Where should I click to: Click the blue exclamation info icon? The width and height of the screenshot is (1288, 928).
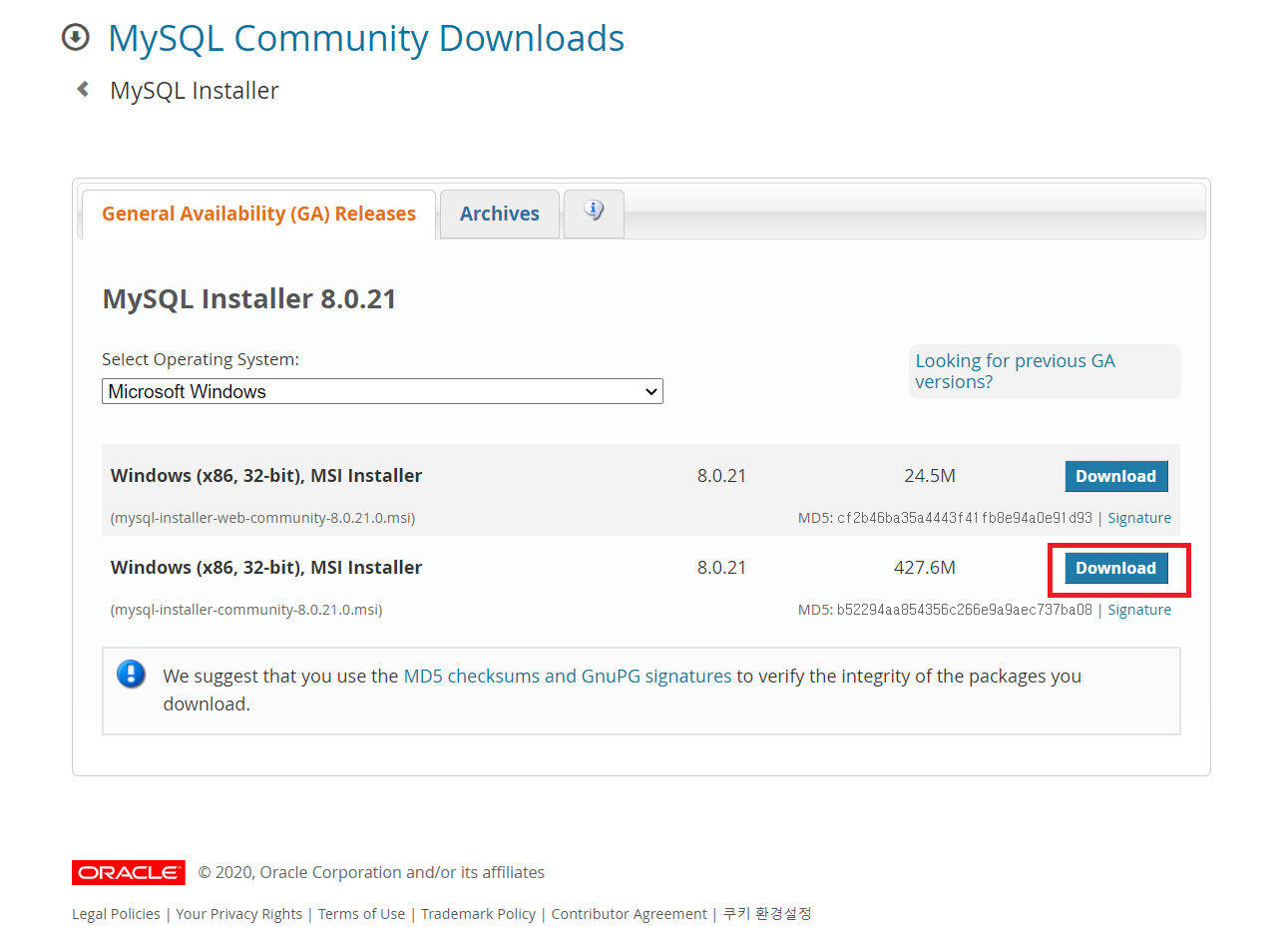[x=131, y=674]
